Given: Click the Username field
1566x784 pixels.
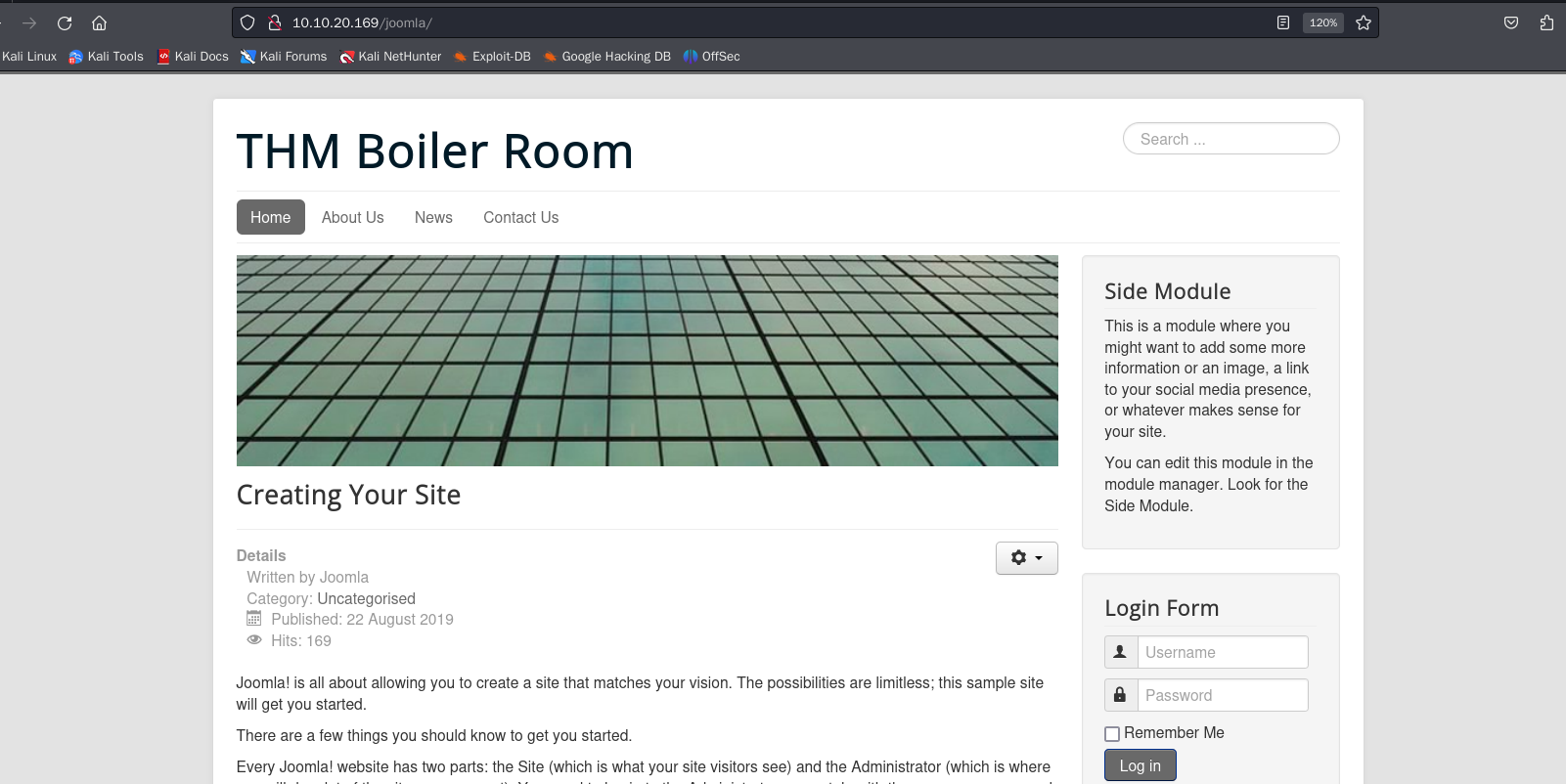Looking at the screenshot, I should 1223,652.
